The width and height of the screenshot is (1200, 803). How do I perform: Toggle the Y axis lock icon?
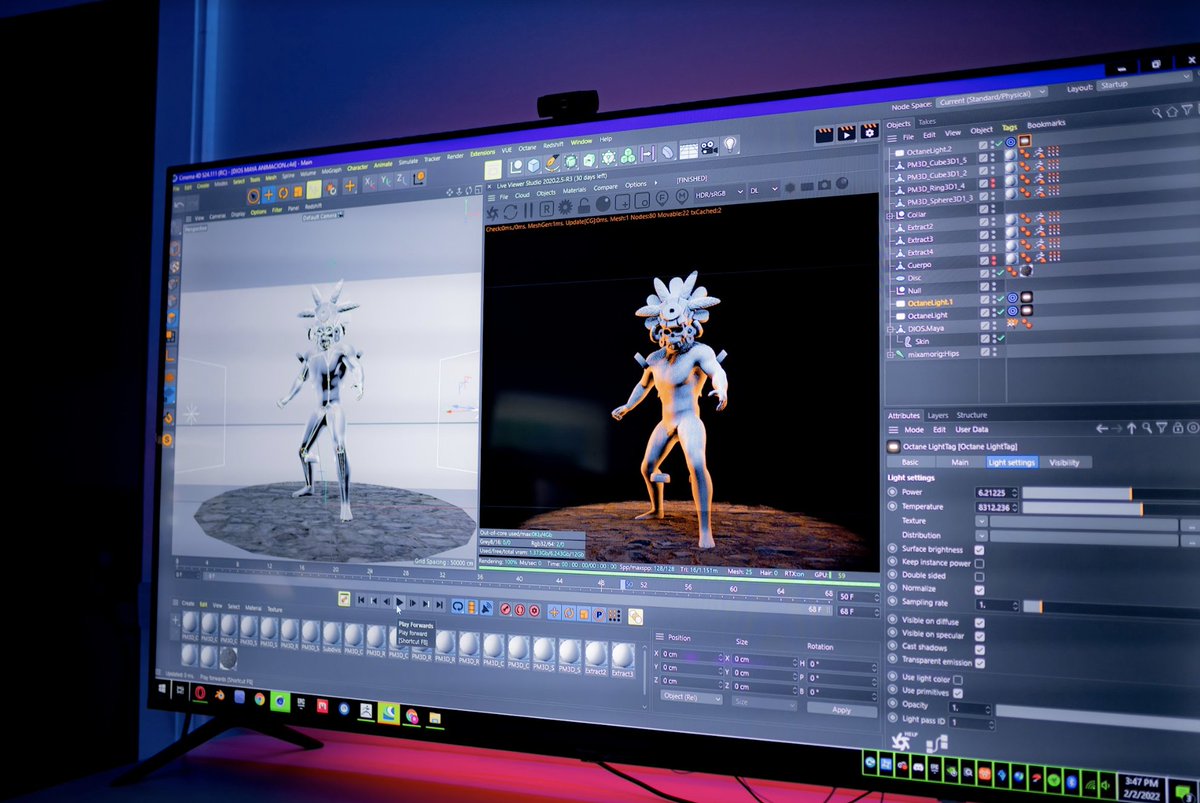tap(386, 182)
